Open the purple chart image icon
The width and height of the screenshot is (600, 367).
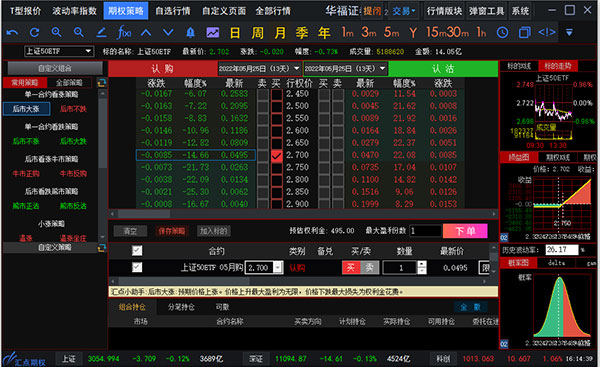point(213,33)
